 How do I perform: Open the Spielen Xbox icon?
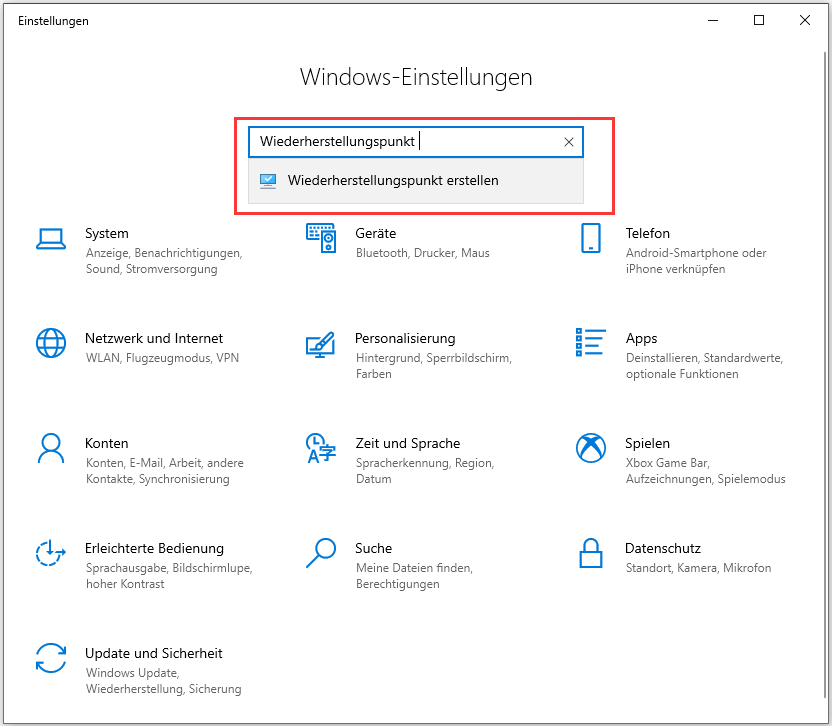(590, 448)
